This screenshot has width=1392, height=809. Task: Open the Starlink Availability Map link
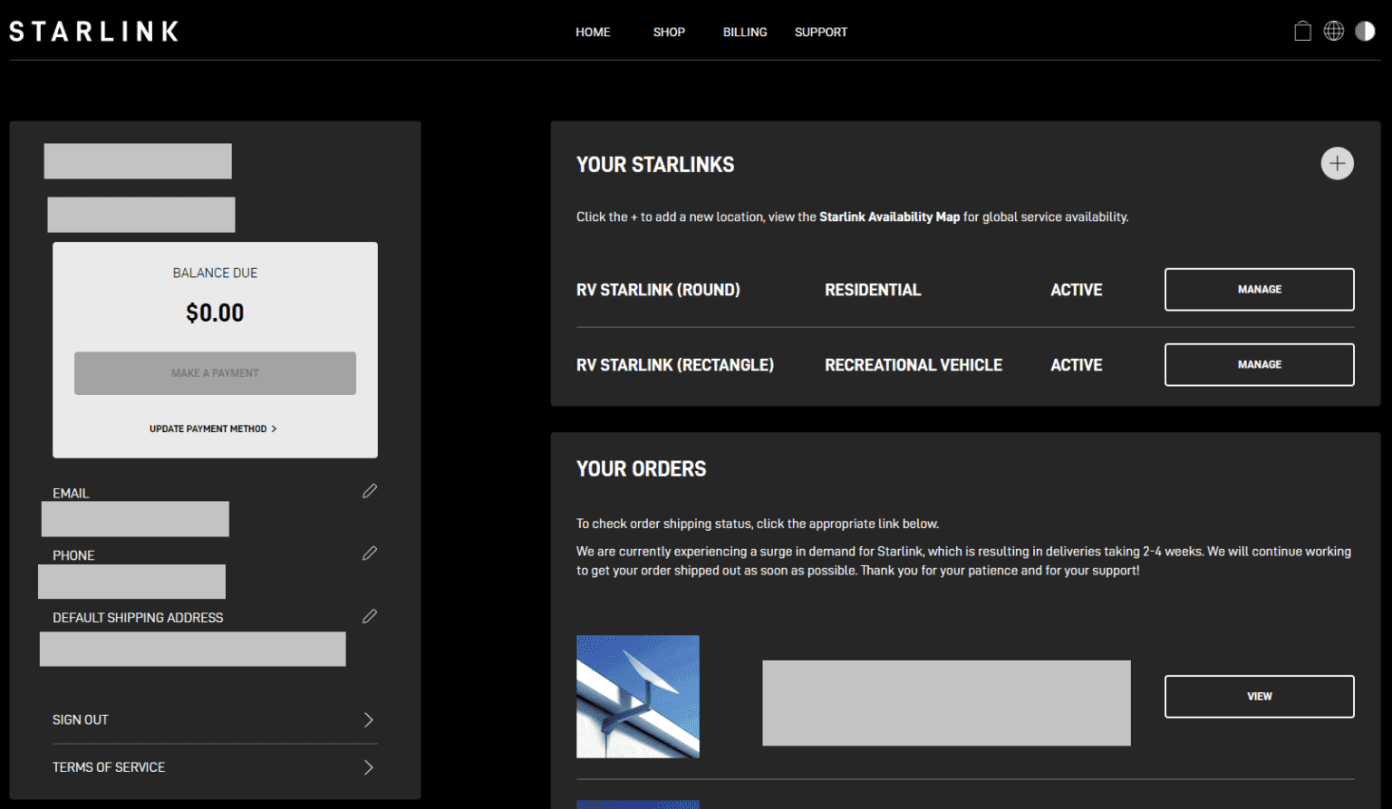(889, 216)
